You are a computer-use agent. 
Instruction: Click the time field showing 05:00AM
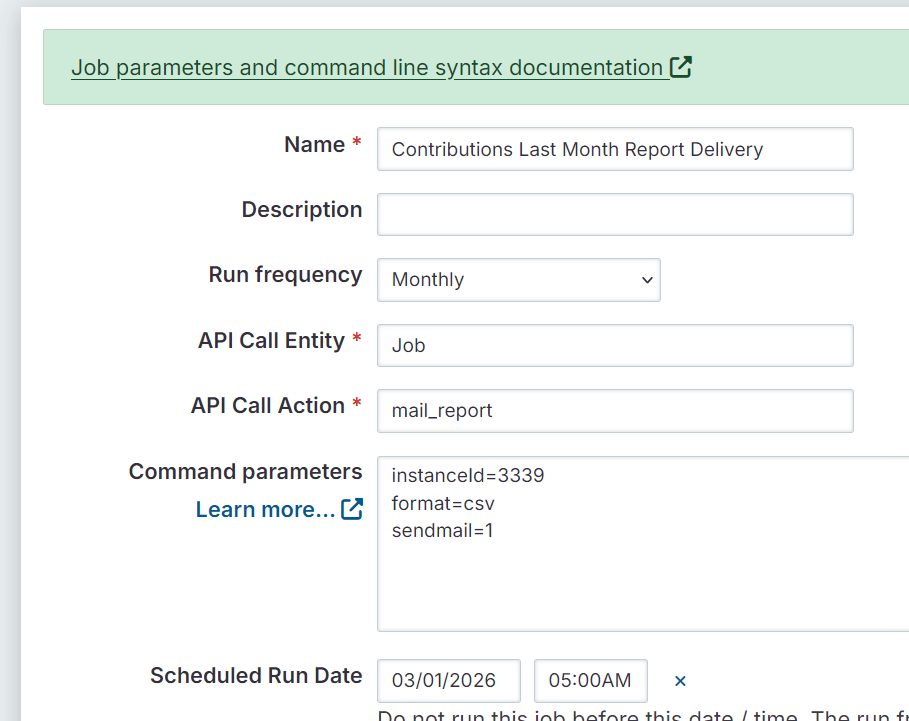click(x=590, y=681)
